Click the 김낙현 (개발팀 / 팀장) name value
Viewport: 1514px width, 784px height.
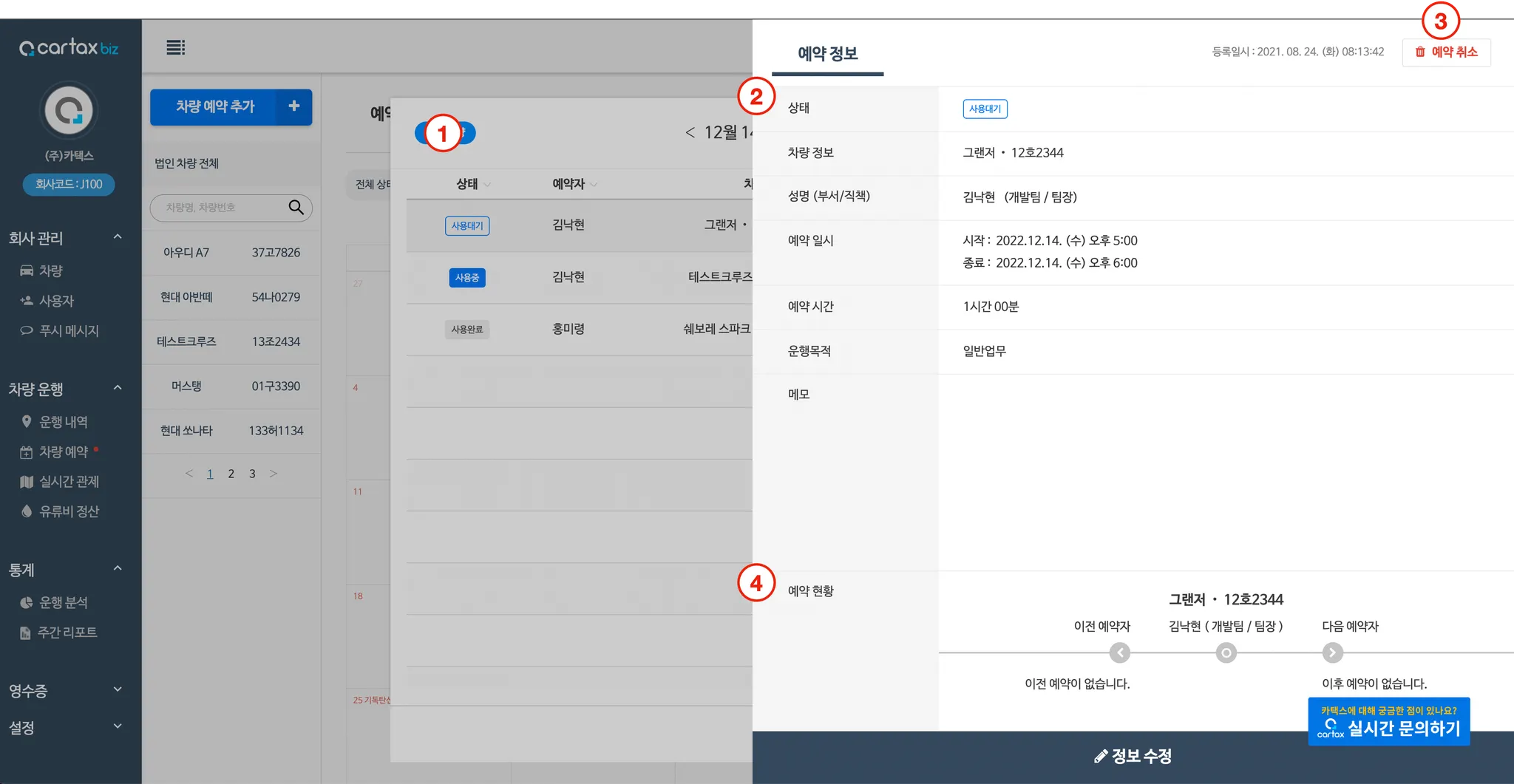(1019, 197)
